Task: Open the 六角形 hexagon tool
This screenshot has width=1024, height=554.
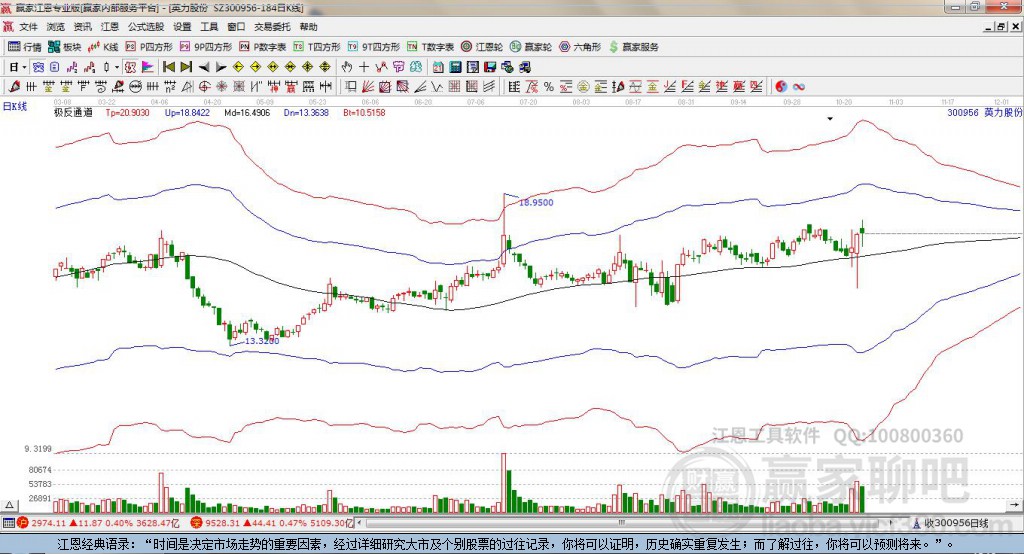Action: pos(580,47)
